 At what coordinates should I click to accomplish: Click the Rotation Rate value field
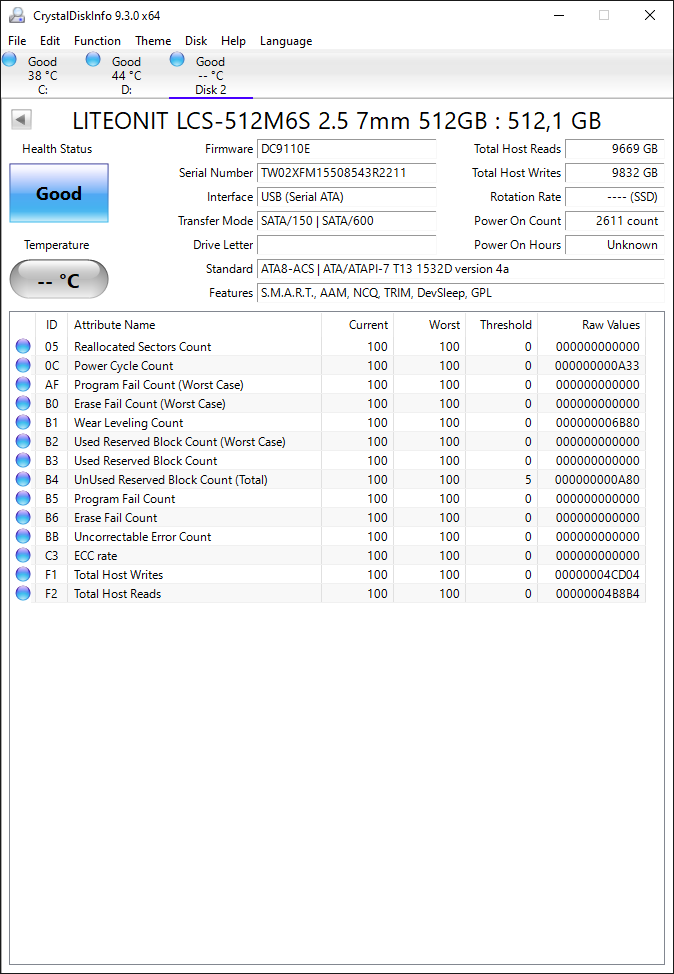coord(615,197)
